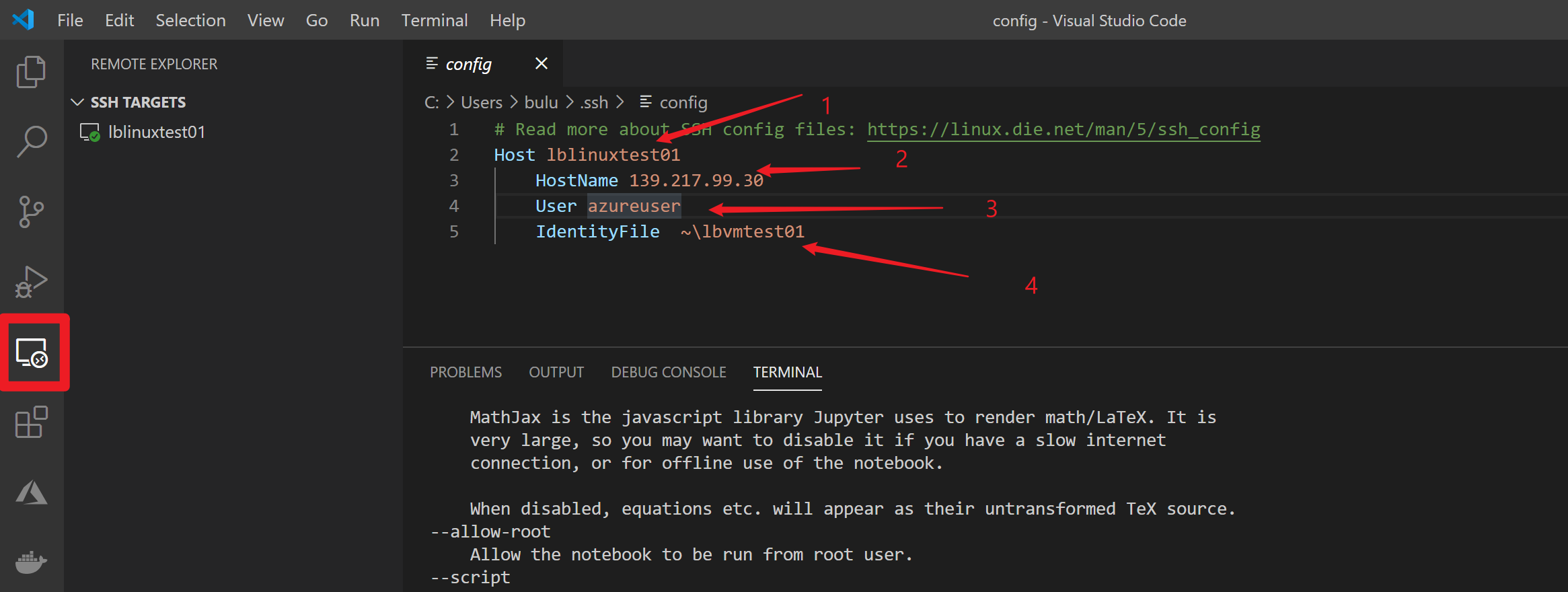Open the Azure view icon

coord(31,492)
